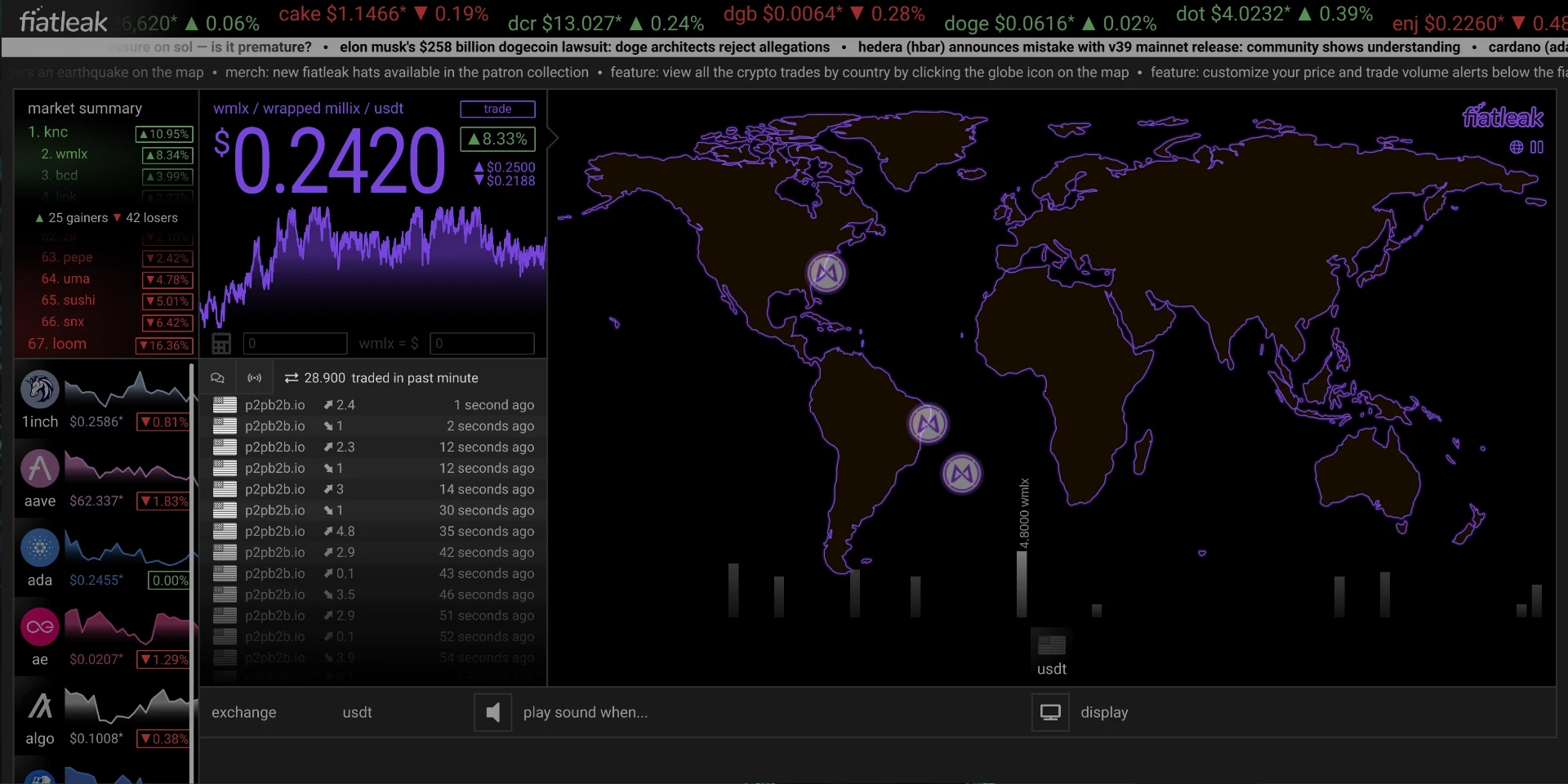Open the usdt settings tab
The height and width of the screenshot is (784, 1568).
[x=357, y=712]
